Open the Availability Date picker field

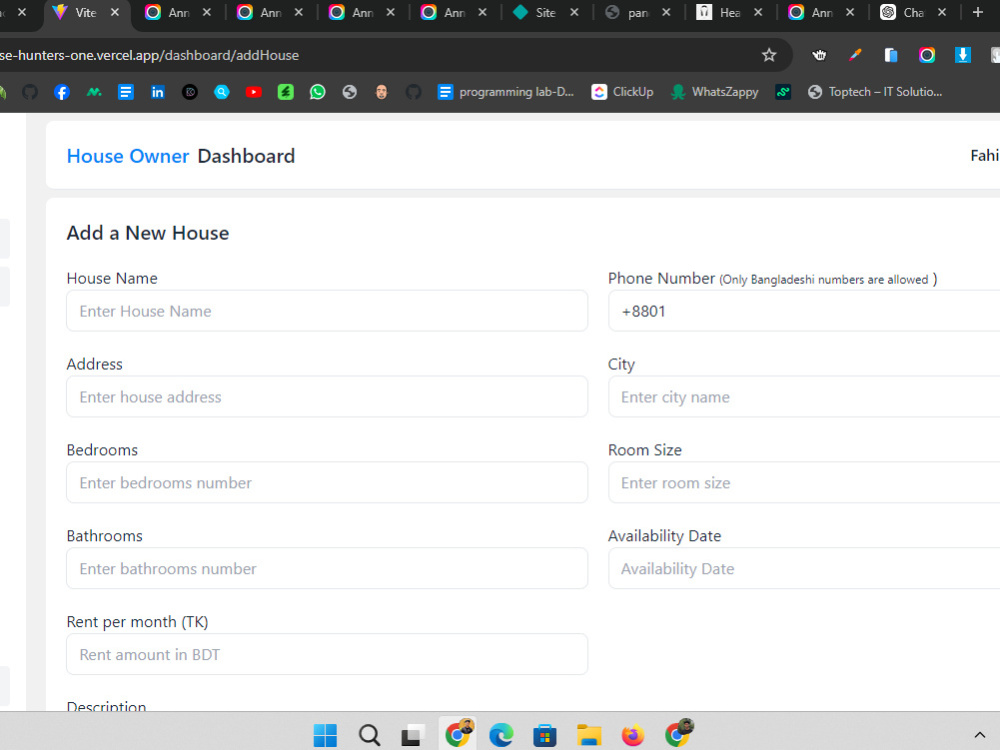click(x=804, y=568)
